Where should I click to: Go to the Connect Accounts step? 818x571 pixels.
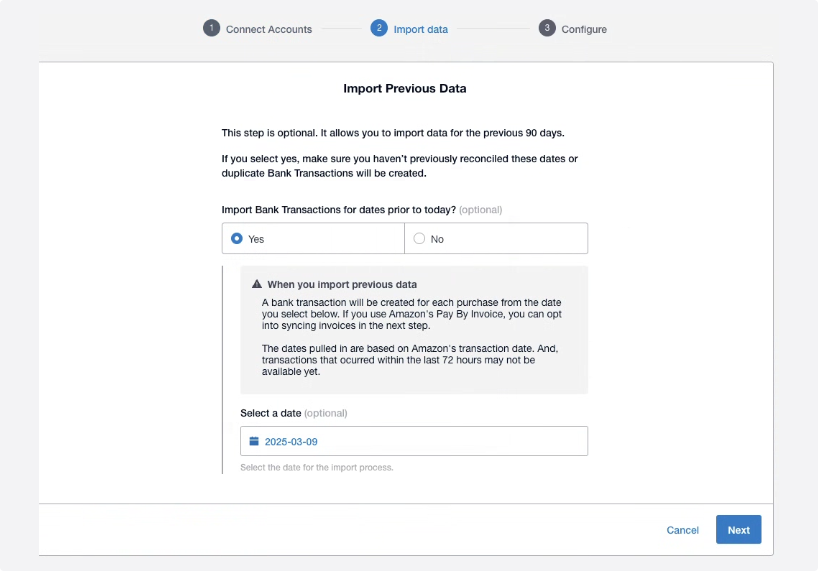pos(268,29)
